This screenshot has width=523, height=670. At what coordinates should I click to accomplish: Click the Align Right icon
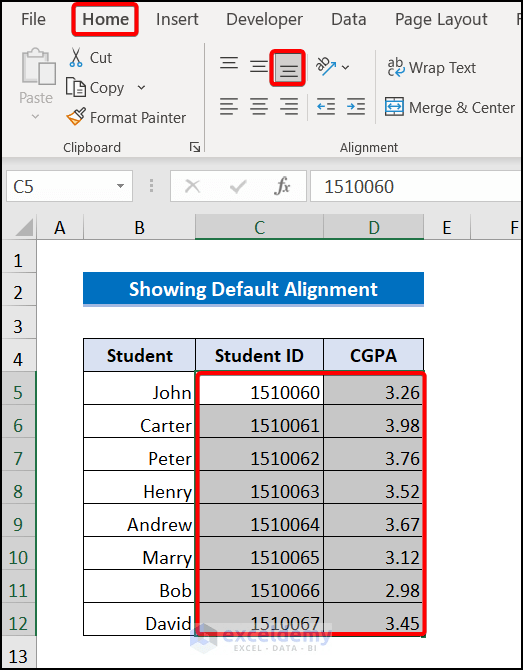click(289, 106)
